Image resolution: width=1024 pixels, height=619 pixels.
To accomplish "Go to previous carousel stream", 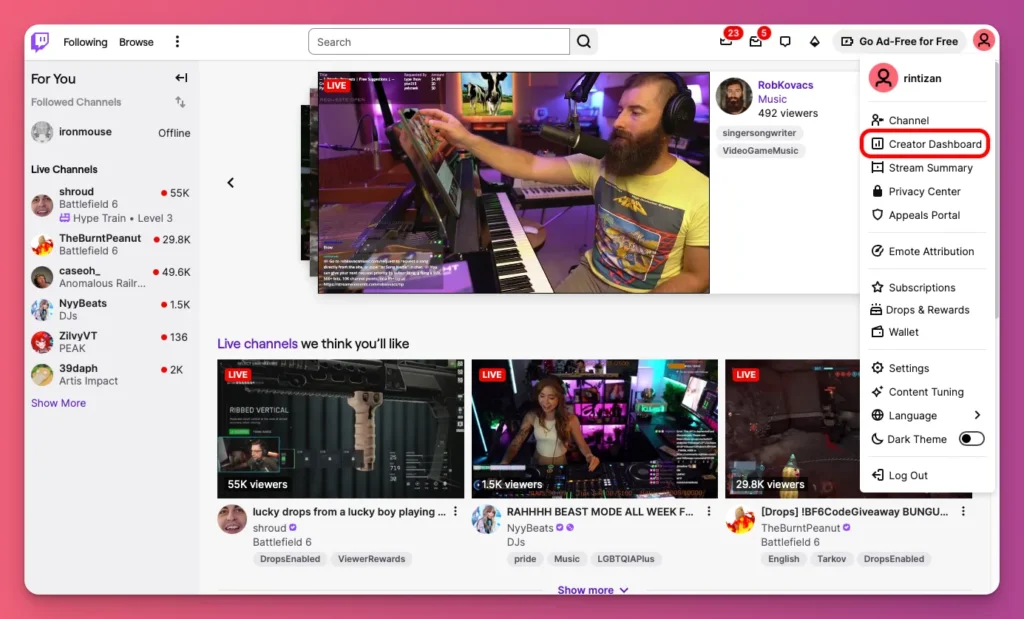I will point(231,183).
